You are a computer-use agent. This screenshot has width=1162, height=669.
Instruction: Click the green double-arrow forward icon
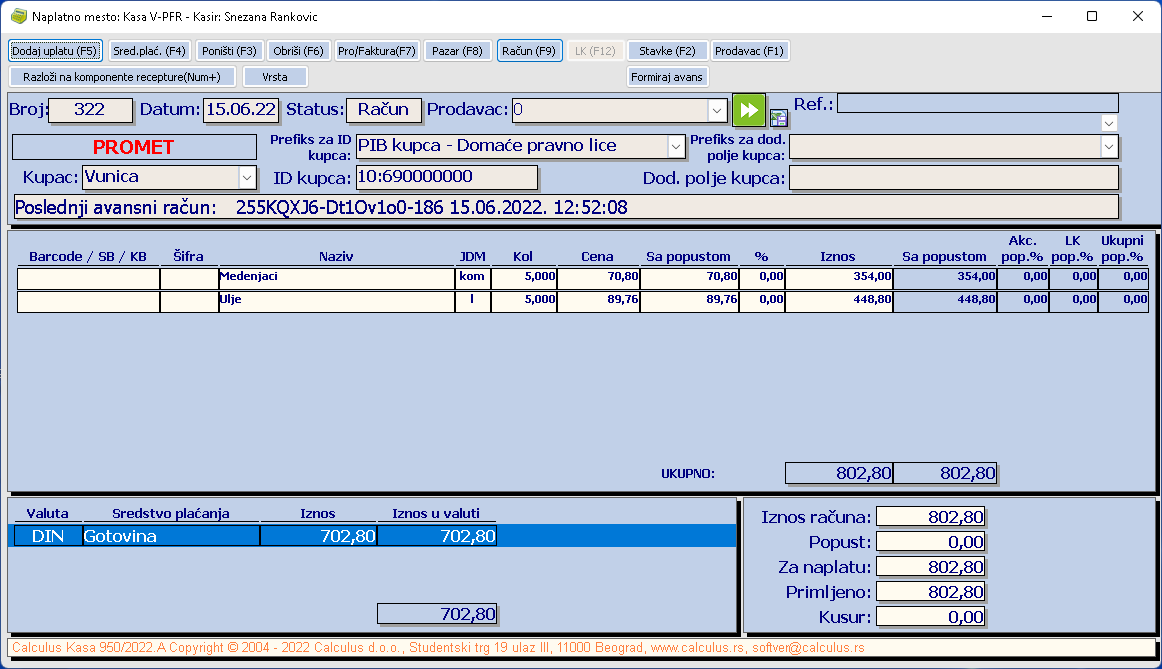point(748,110)
